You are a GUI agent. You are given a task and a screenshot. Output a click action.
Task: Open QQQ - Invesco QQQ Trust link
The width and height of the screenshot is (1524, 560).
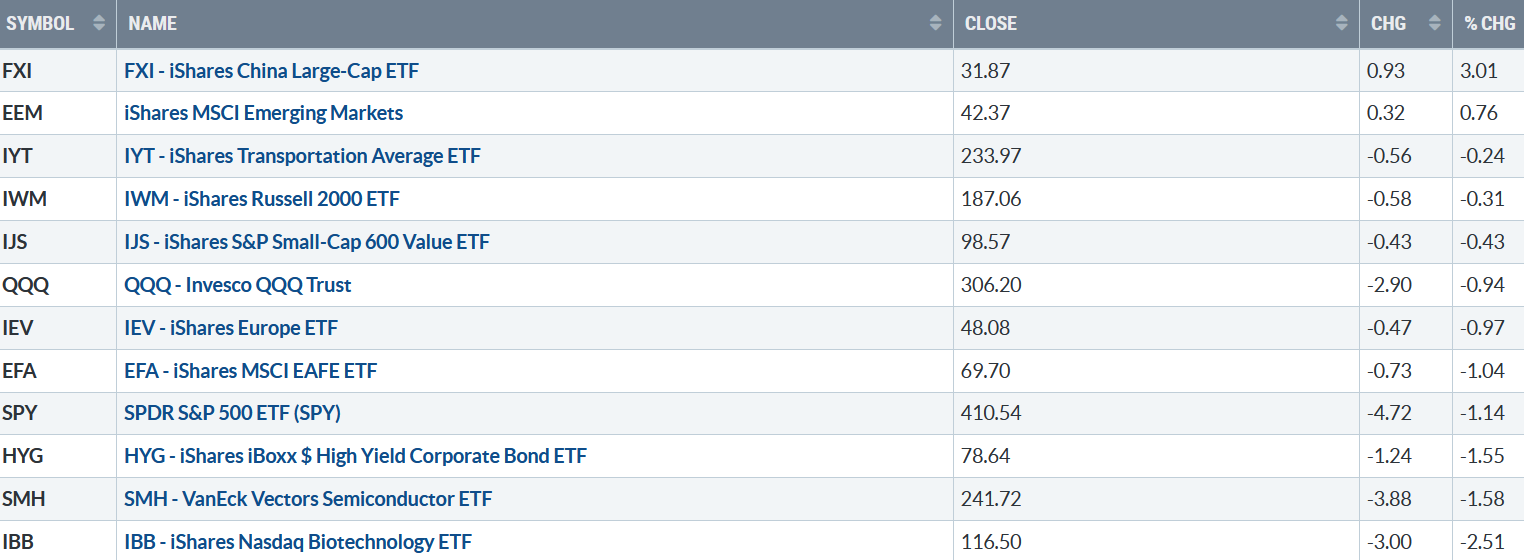pyautogui.click(x=238, y=285)
